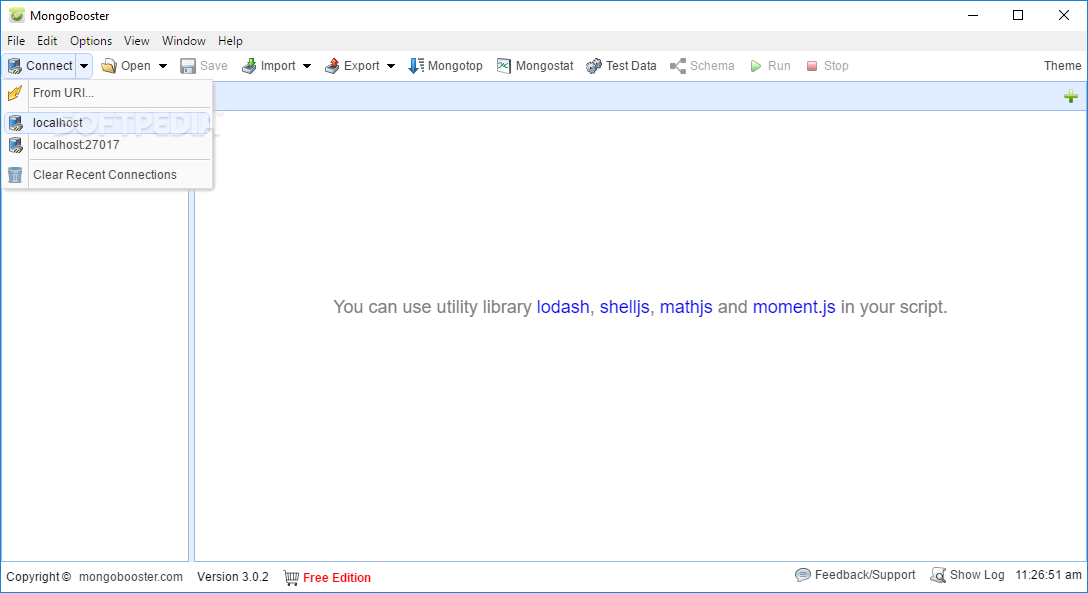Follow the mathjs link

point(686,307)
